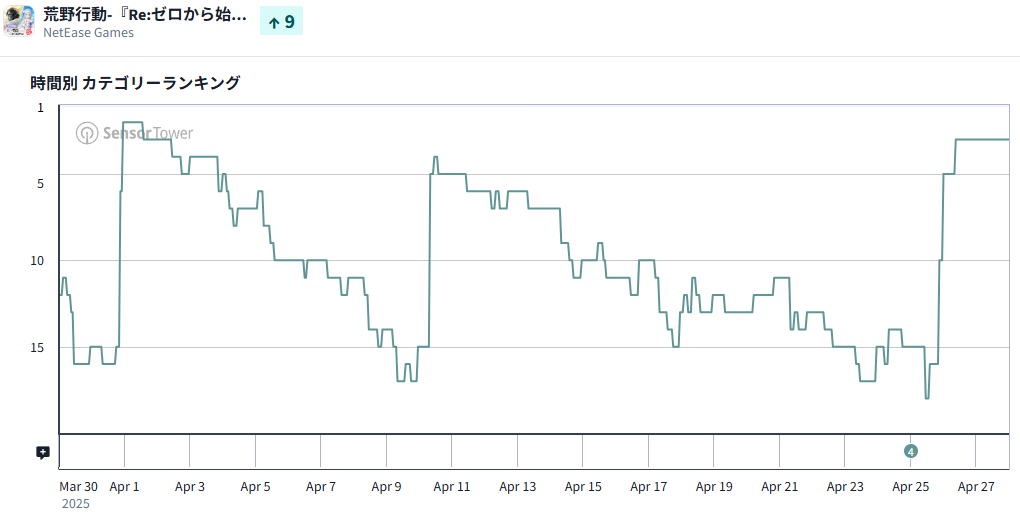This screenshot has width=1020, height=517.
Task: Click the 時間別 カテゴリーランキング chart heading
Action: point(135,83)
